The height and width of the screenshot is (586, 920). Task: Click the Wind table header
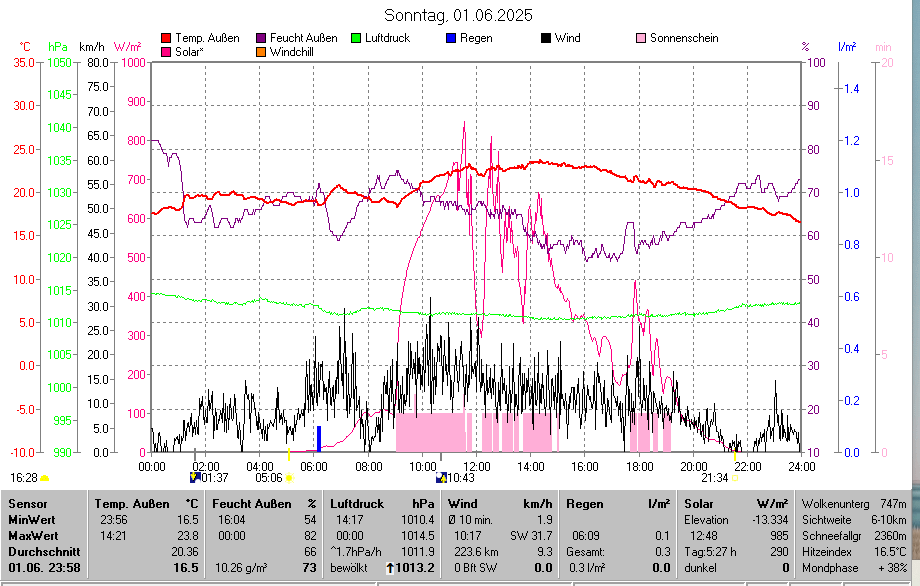click(x=463, y=504)
